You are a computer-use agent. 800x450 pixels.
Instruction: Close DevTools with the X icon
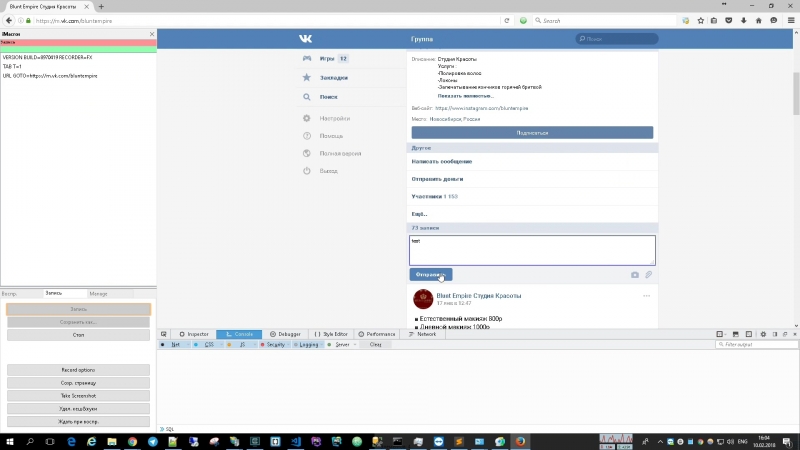pos(794,334)
